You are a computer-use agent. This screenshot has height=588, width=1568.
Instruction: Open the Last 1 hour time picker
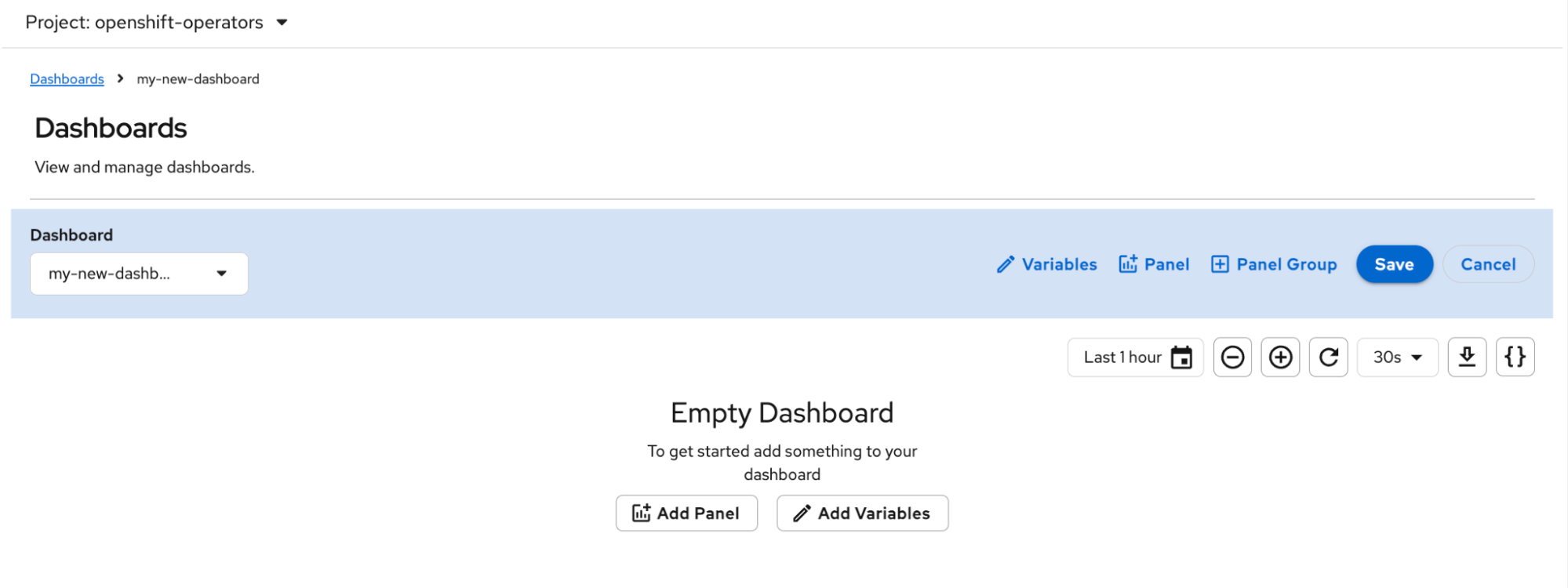click(1122, 358)
